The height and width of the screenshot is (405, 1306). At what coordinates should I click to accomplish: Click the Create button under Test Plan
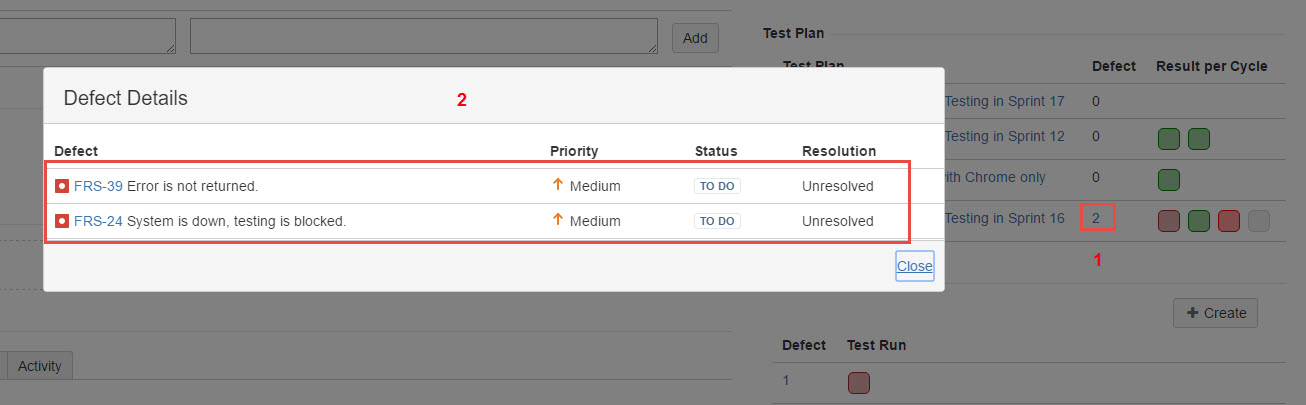click(x=1215, y=313)
